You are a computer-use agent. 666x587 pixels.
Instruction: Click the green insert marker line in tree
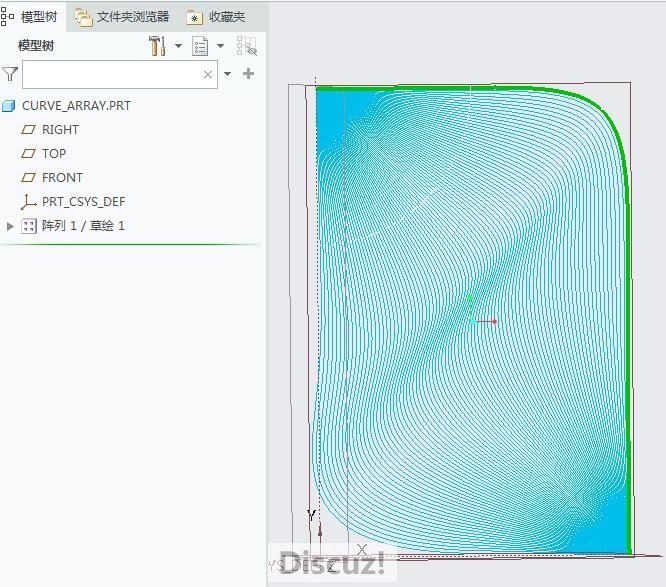pyautogui.click(x=130, y=244)
